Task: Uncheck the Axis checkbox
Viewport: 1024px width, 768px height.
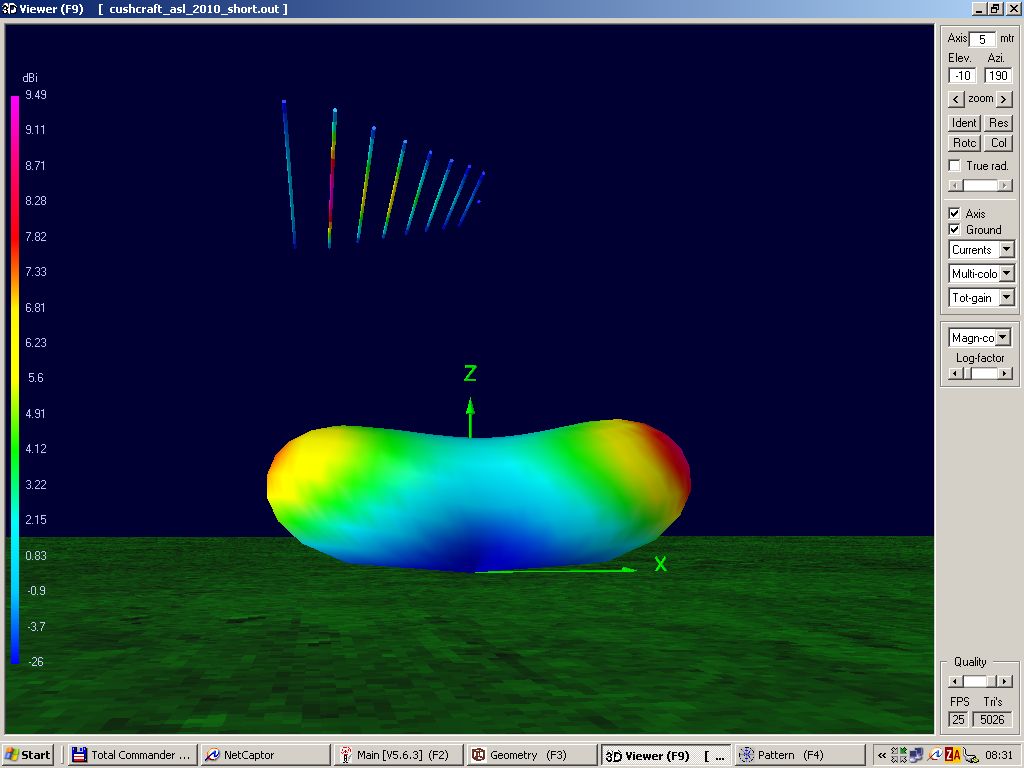Action: coord(955,214)
